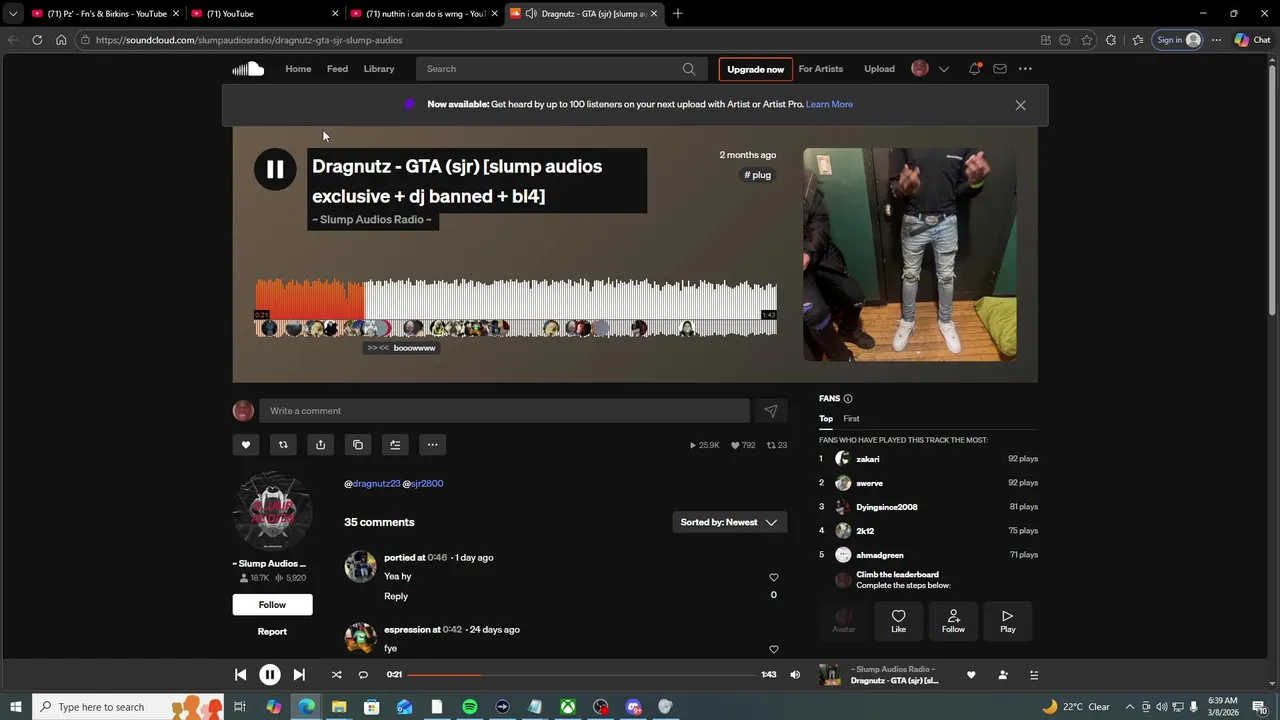Open the user avatar in SoundCloud header

(920, 69)
